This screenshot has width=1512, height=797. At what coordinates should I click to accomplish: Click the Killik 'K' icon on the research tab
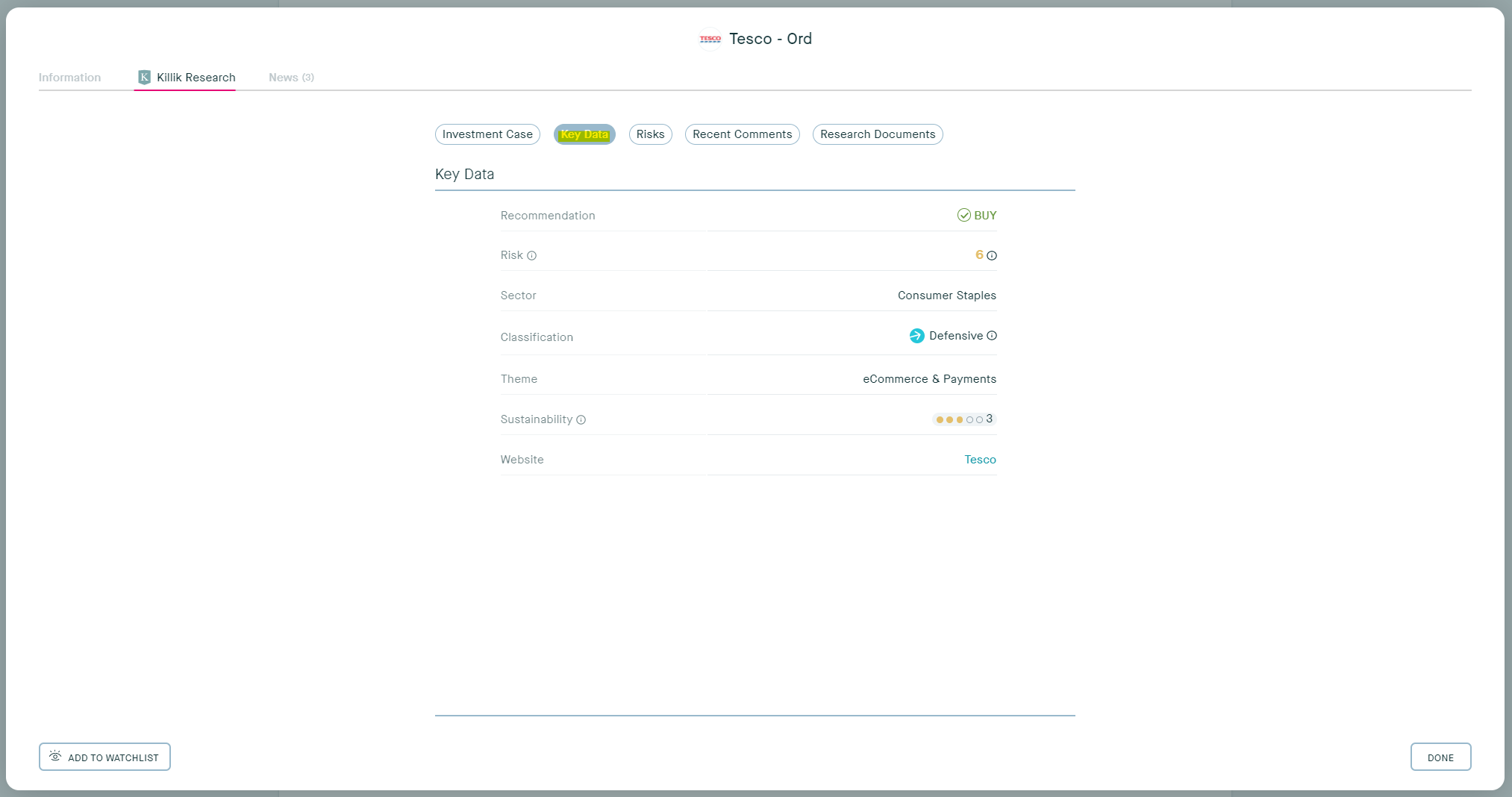pos(143,77)
